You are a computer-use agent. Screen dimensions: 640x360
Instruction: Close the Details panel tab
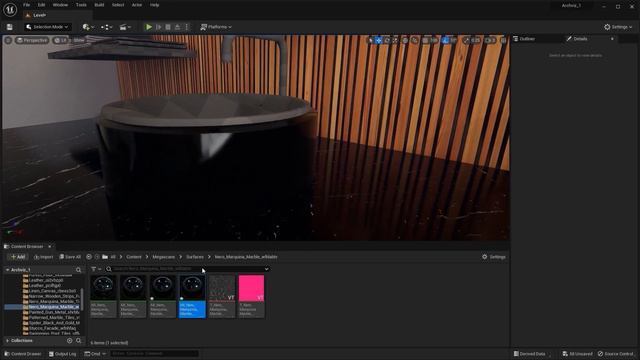(612, 39)
